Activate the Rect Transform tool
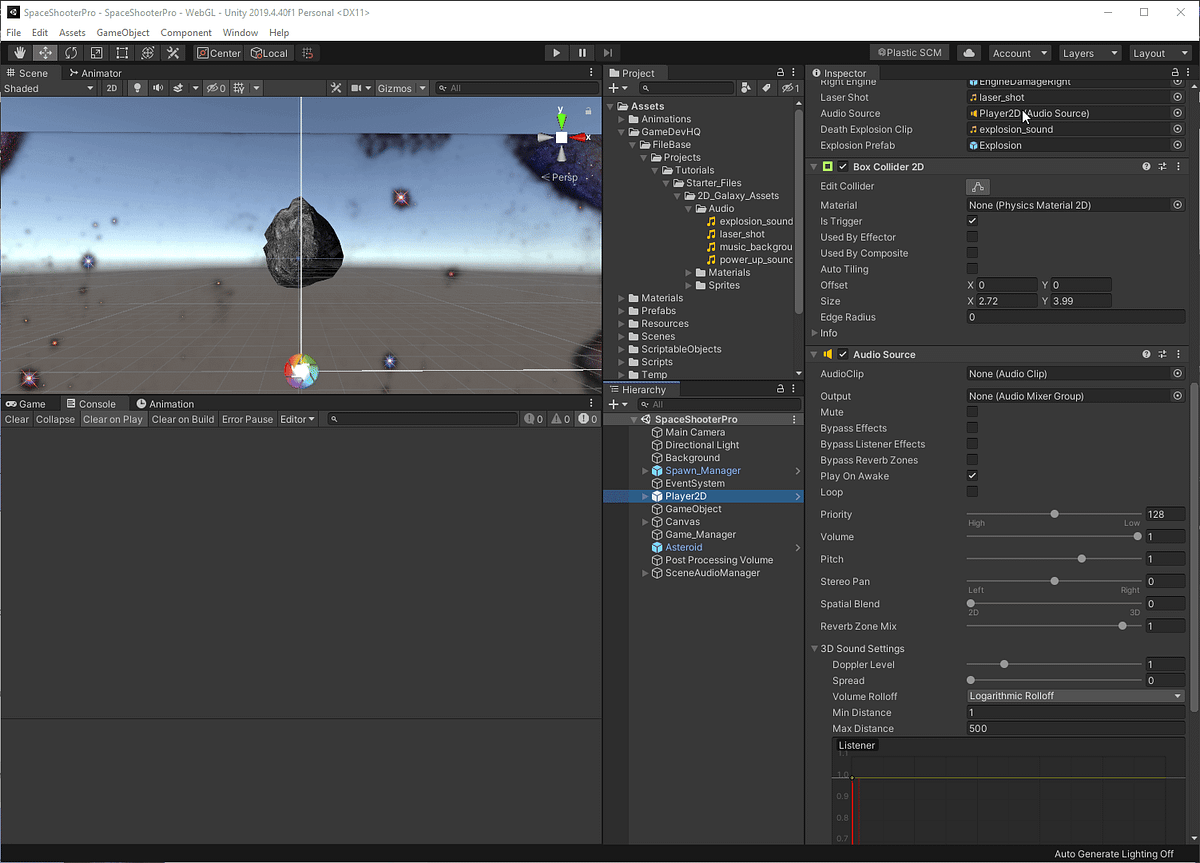This screenshot has height=863, width=1200. pos(121,52)
